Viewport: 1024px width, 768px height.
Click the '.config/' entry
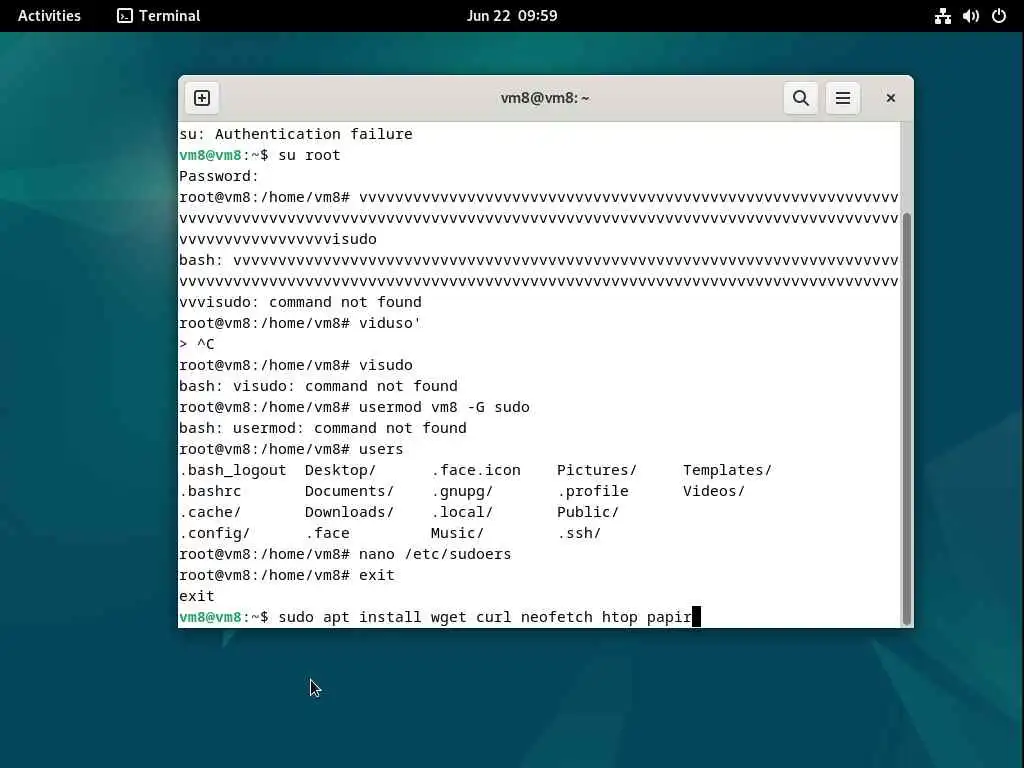pos(215,533)
